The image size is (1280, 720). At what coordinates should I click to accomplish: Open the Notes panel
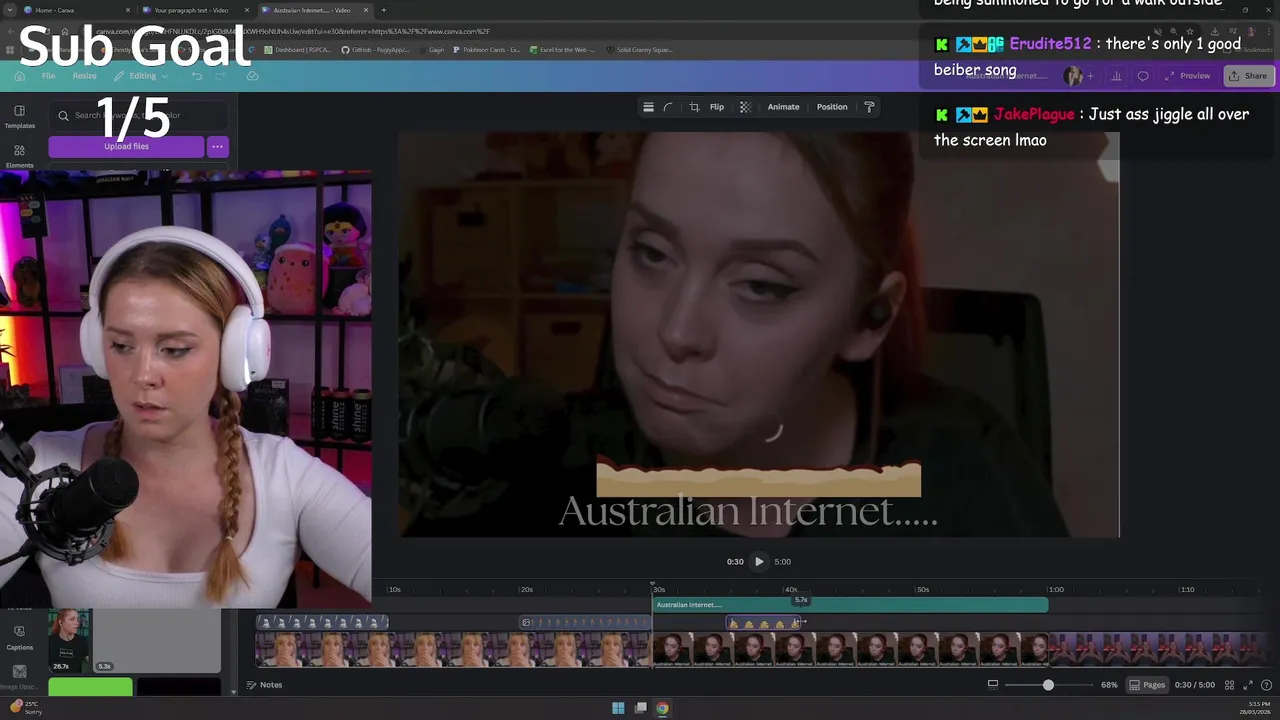coord(265,685)
